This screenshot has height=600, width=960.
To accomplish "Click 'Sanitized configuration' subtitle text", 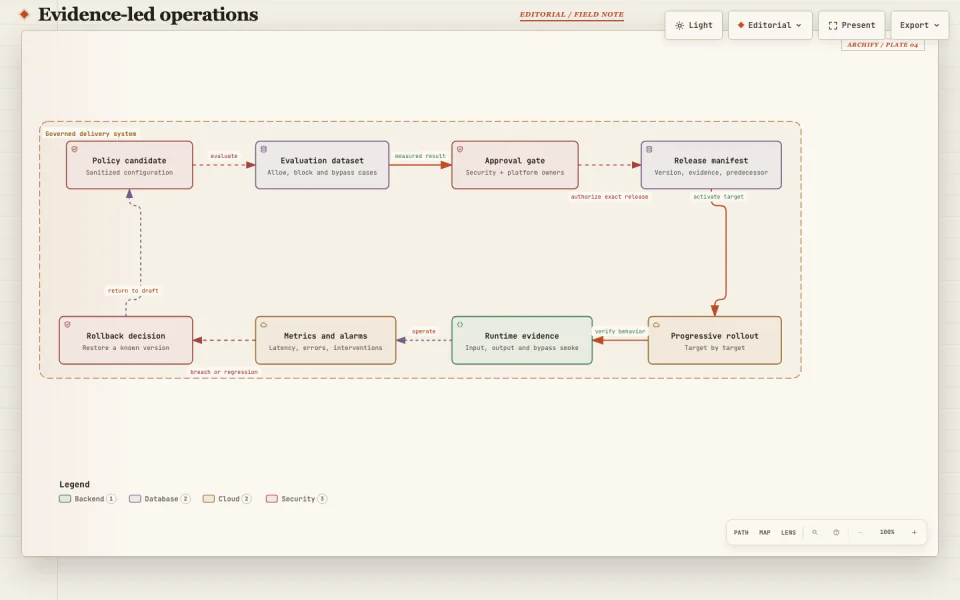I will click(x=129, y=173).
